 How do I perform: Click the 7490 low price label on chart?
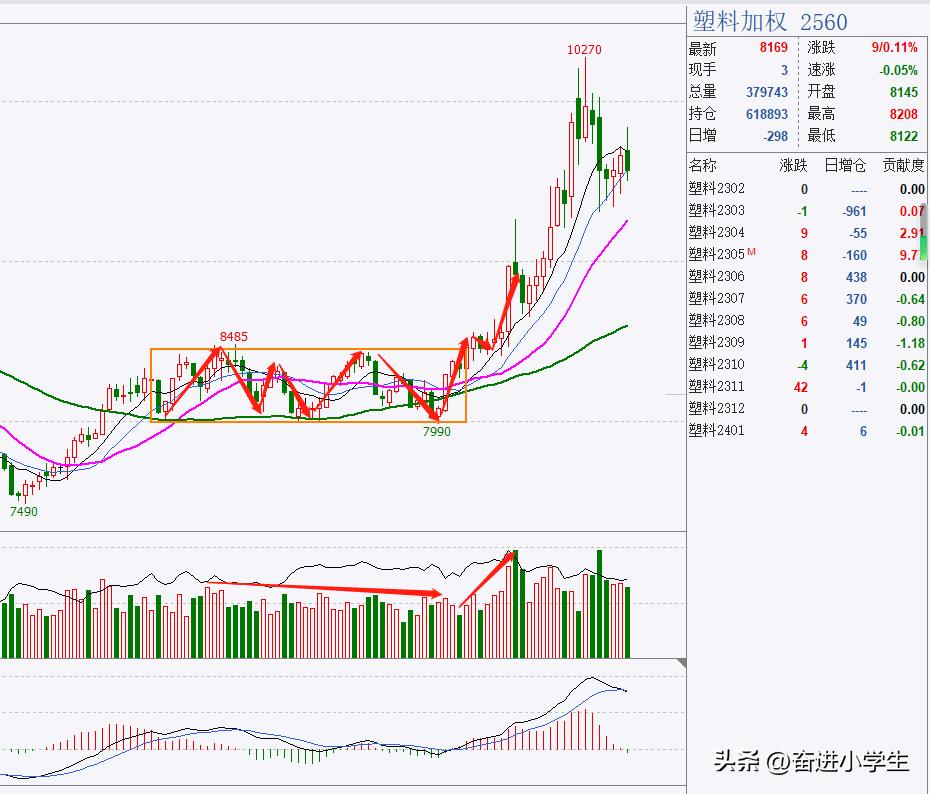[x=24, y=511]
